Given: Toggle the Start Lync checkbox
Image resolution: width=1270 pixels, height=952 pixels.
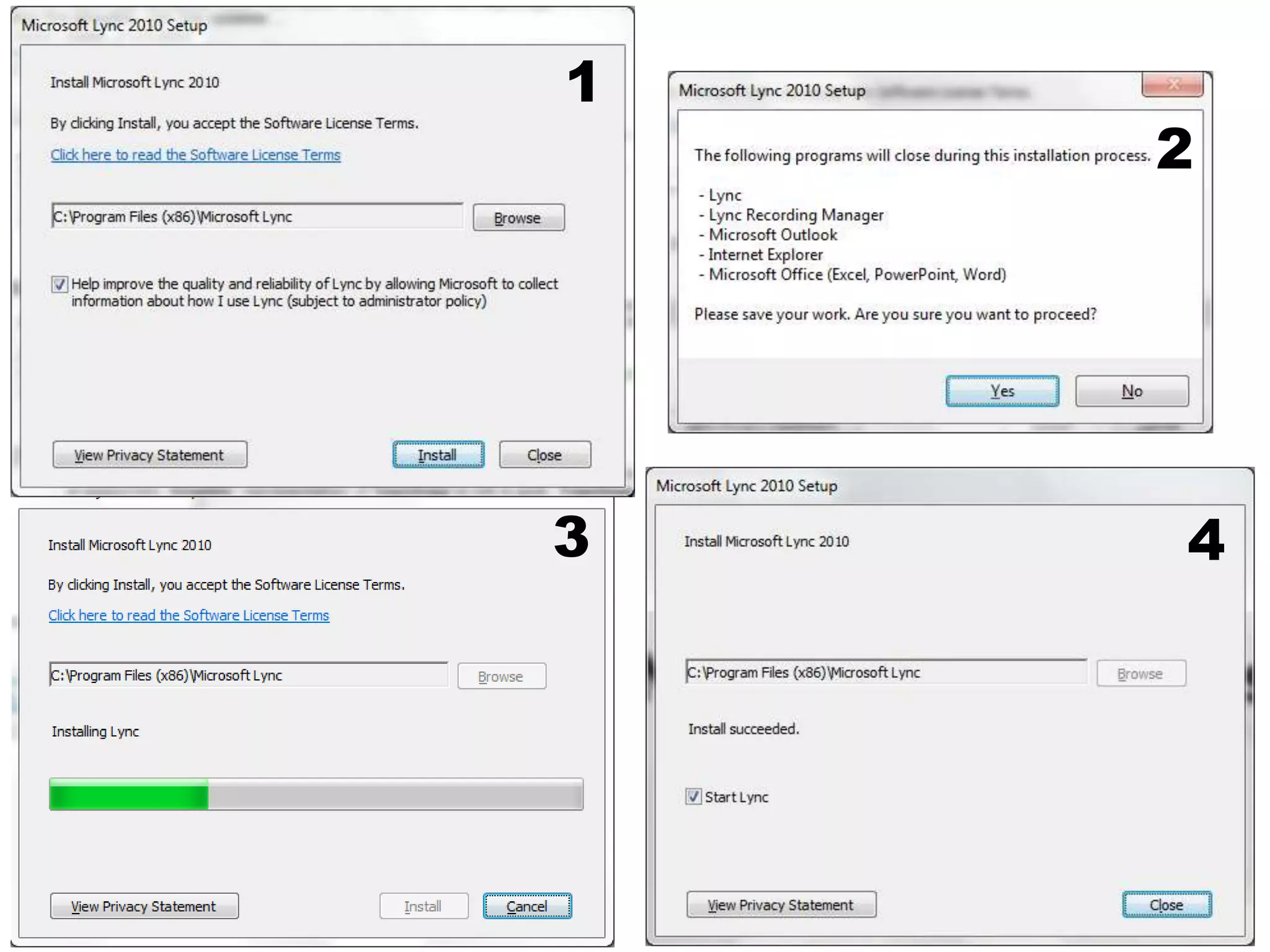Looking at the screenshot, I should 693,797.
